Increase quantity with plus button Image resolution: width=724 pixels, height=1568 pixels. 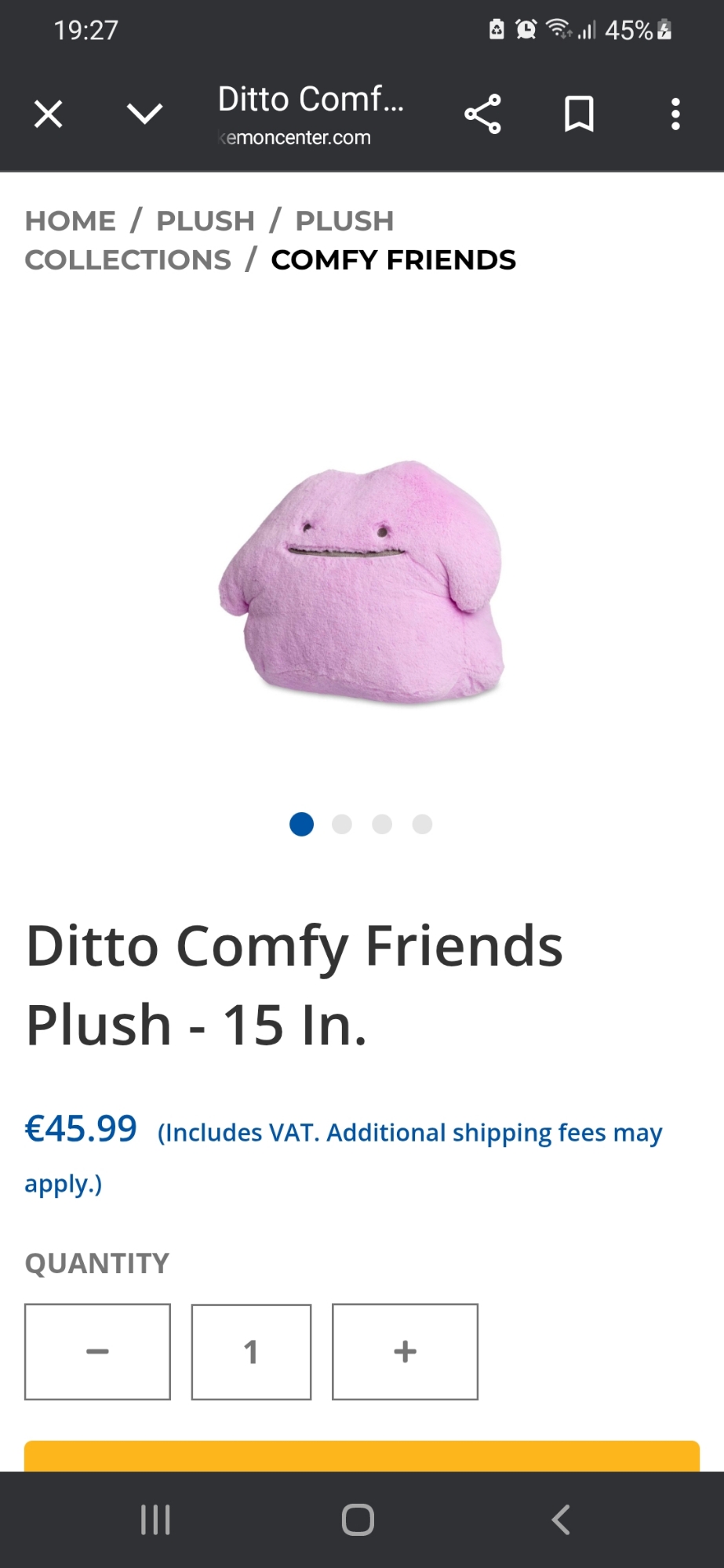pos(405,1352)
